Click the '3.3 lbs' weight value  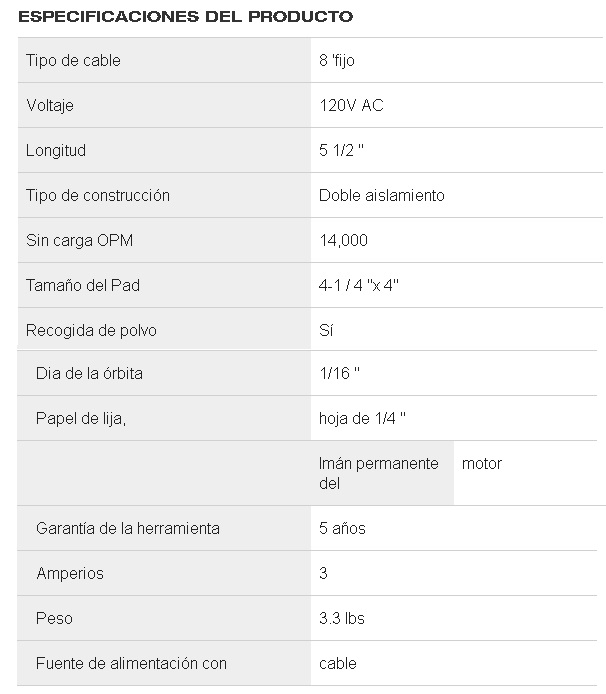[x=342, y=619]
